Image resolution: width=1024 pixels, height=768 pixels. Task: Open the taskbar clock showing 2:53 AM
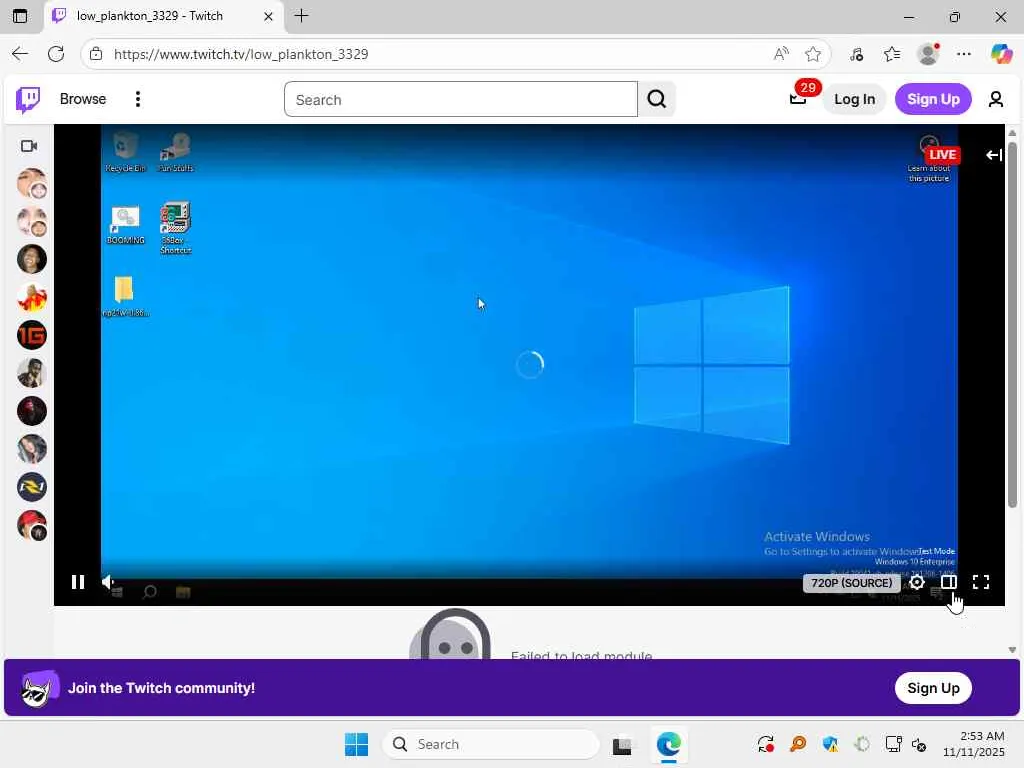coord(974,744)
